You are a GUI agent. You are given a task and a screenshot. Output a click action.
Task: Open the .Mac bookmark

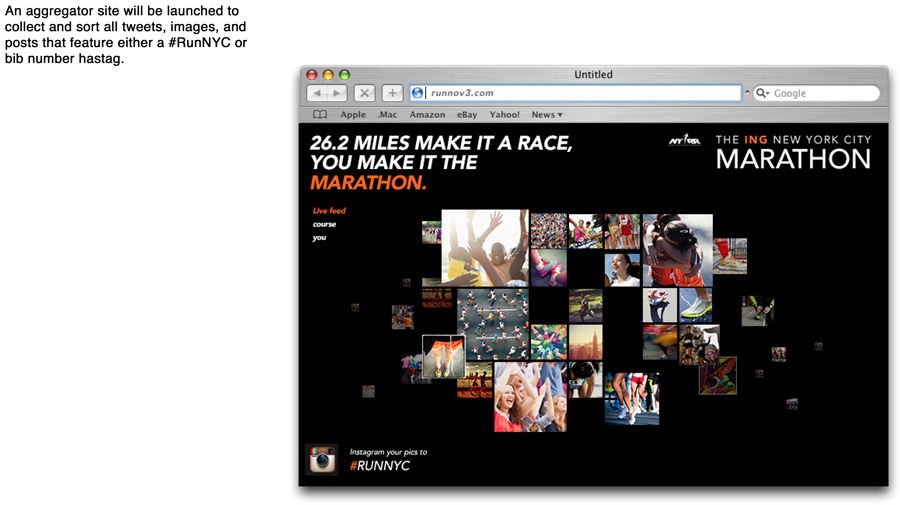[x=387, y=115]
